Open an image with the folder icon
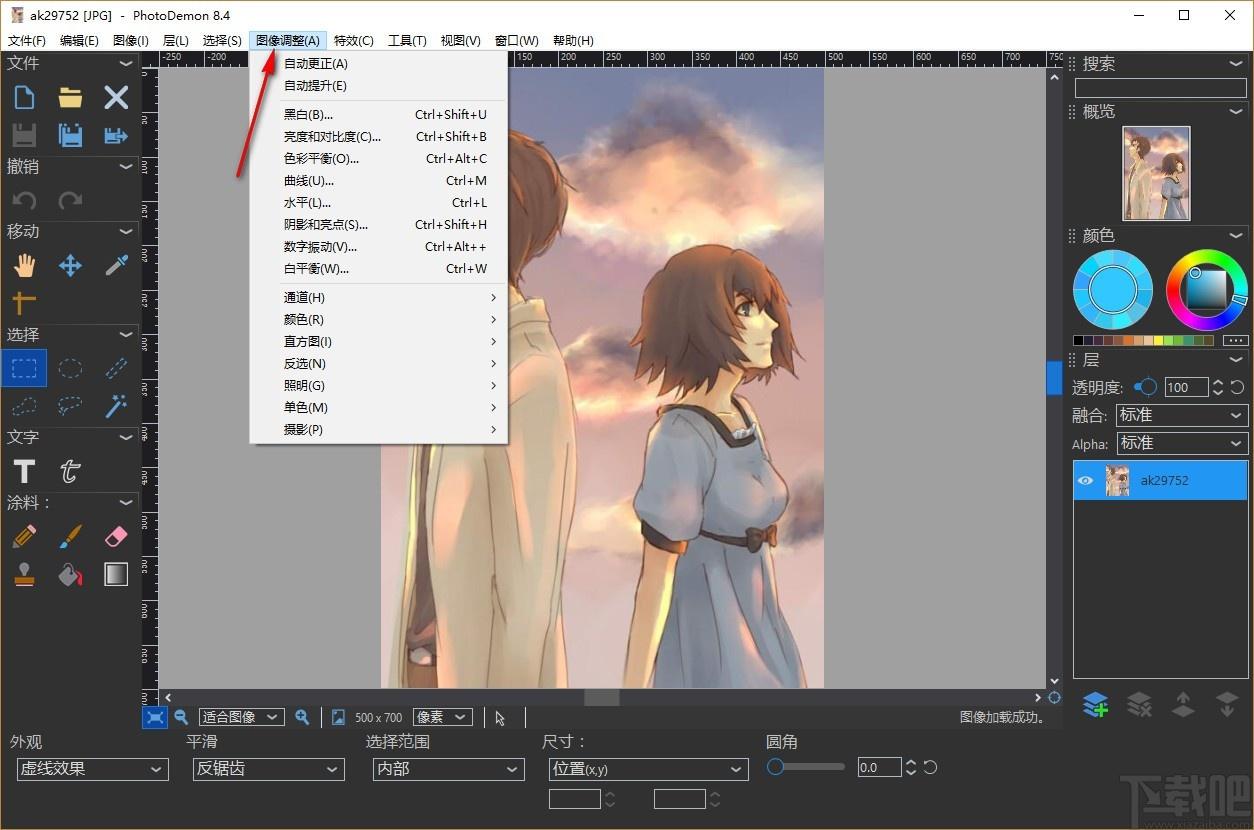The width and height of the screenshot is (1254, 830). [x=70, y=97]
